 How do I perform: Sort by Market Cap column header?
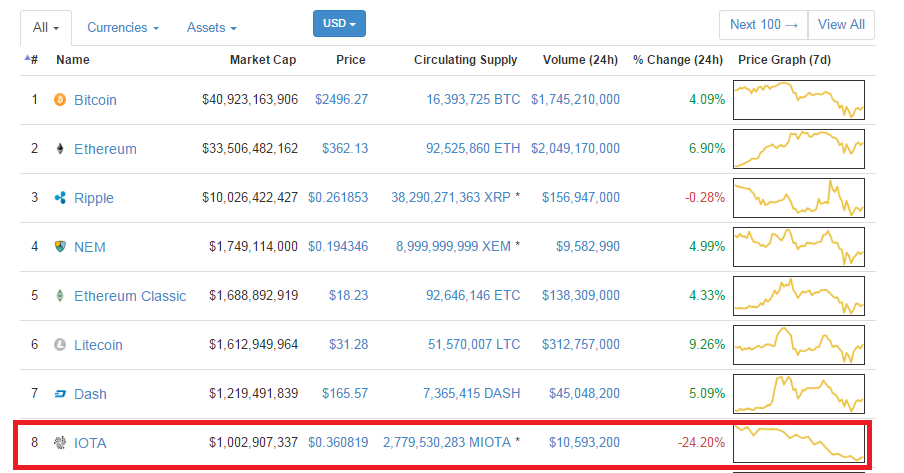click(263, 60)
